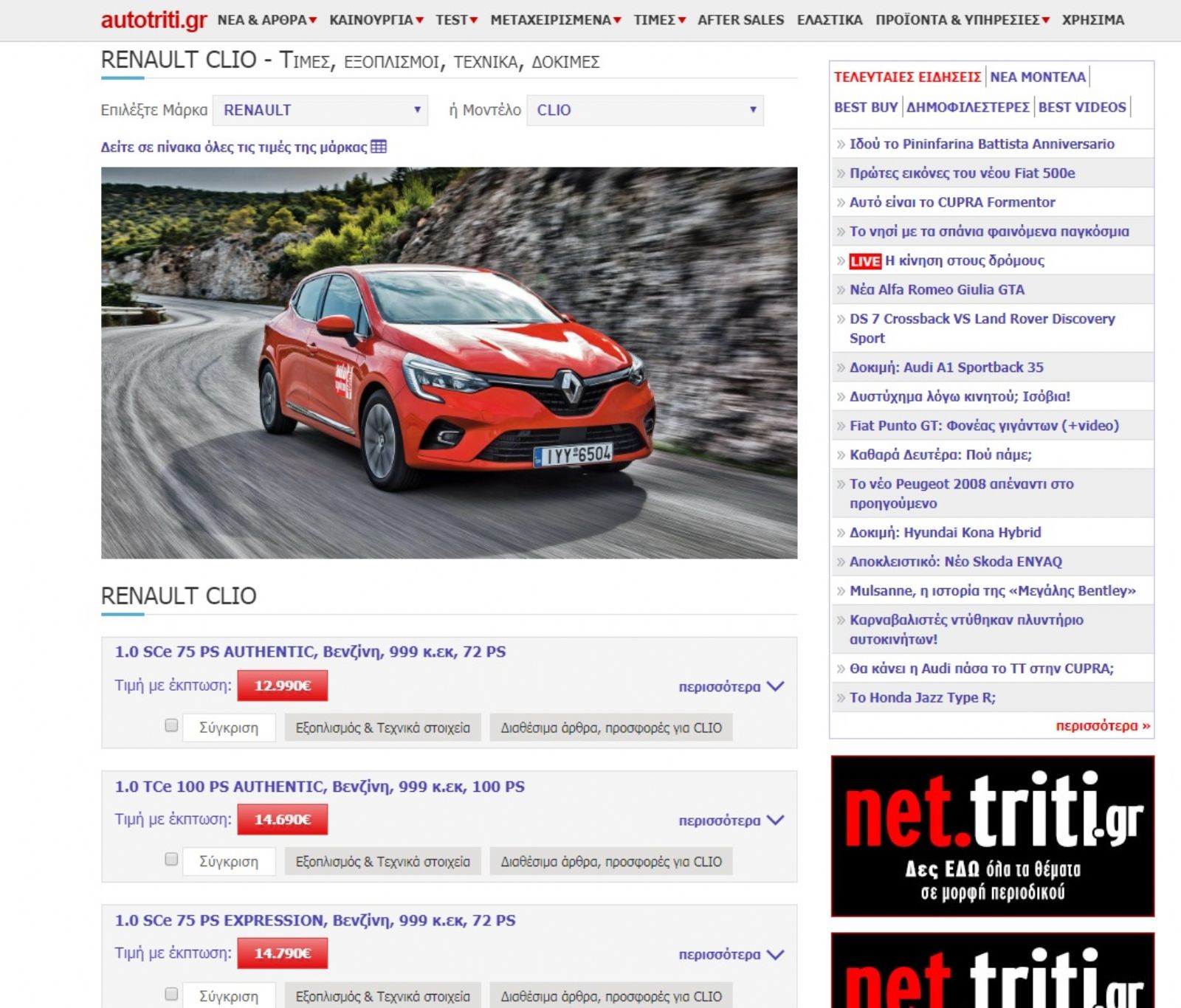Click the table icon beside brand prices link
The image size is (1181, 1008).
(379, 146)
